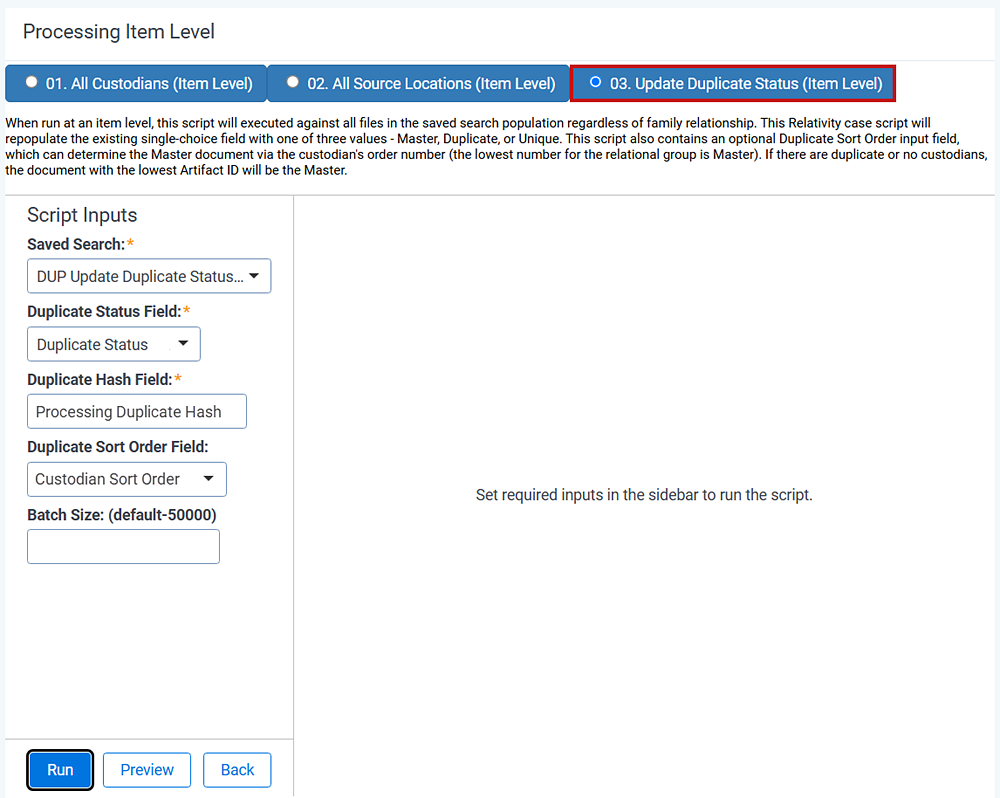Screen dimensions: 1000x798
Task: Click the 'Set required inputs in the sidebar' message
Action: (644, 495)
